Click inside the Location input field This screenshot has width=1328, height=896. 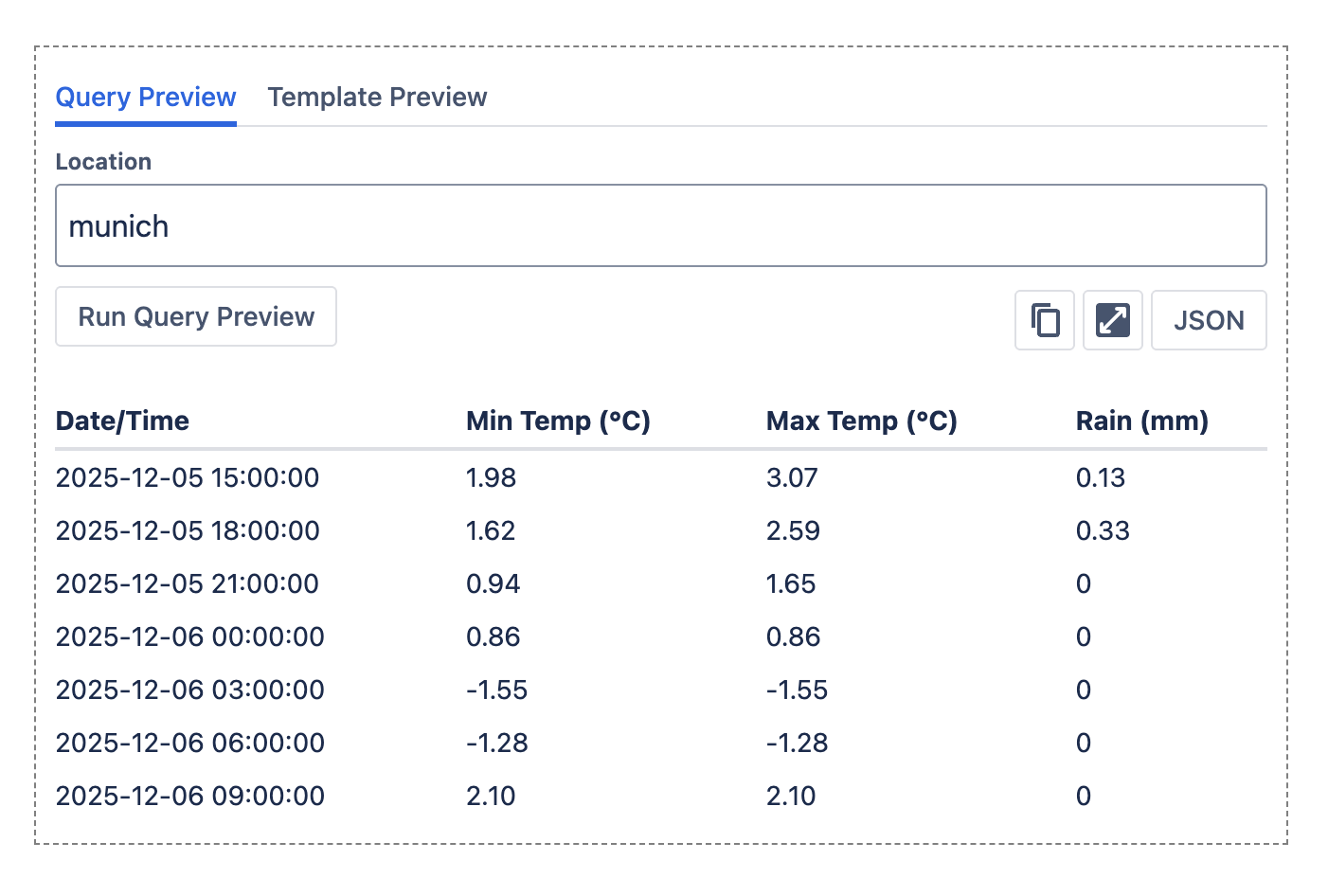pyautogui.click(x=661, y=225)
